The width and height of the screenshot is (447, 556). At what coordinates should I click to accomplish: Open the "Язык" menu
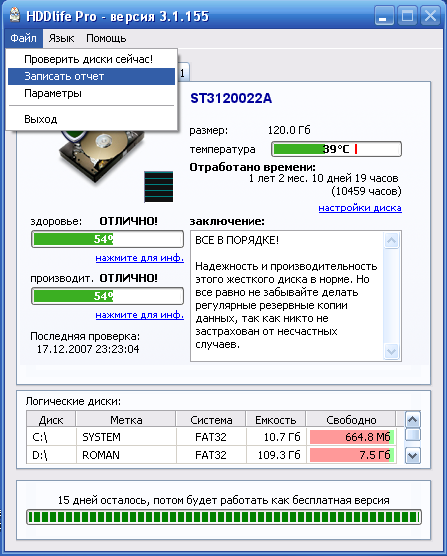[61, 38]
